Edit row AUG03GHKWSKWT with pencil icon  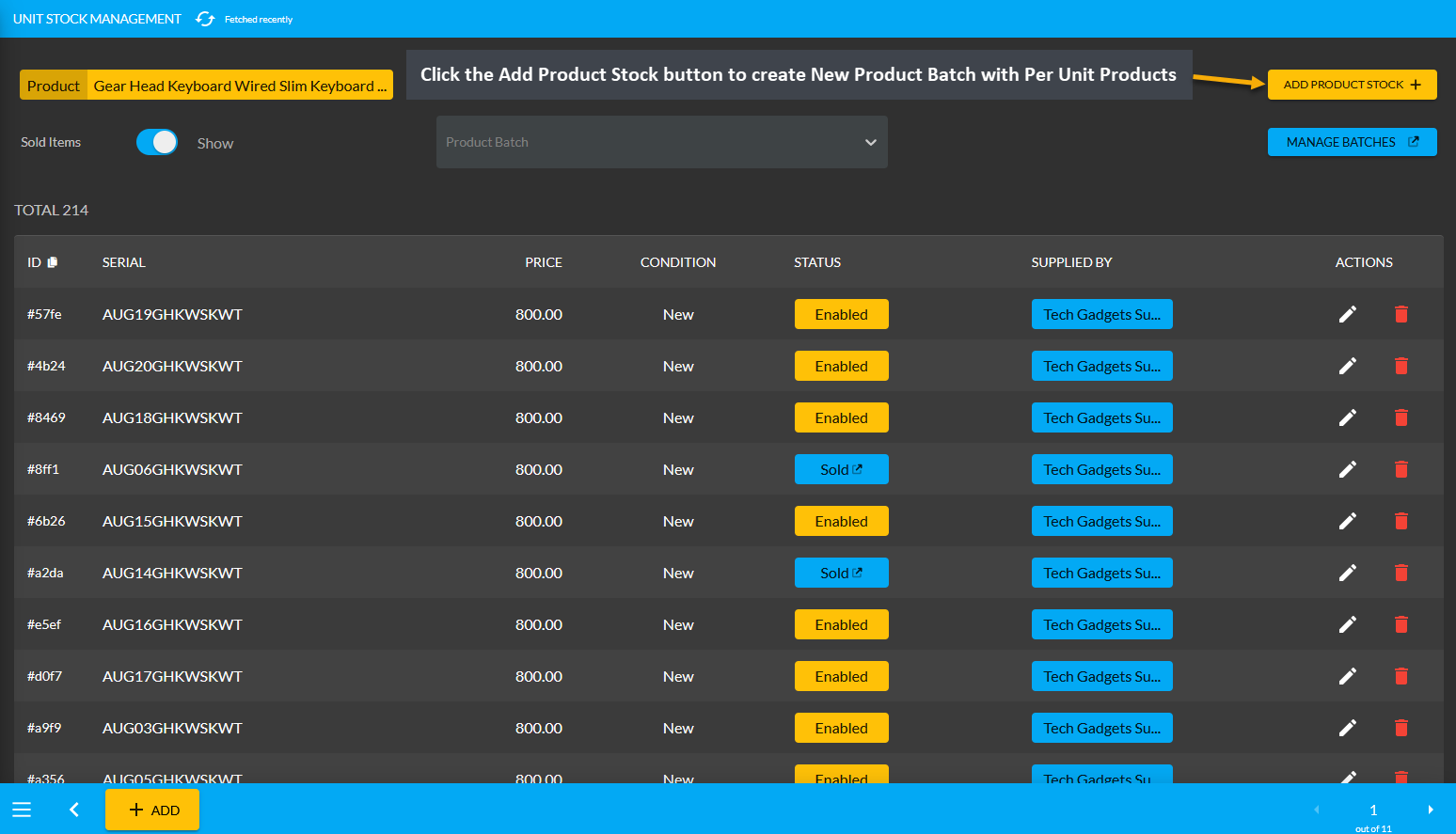[1348, 728]
